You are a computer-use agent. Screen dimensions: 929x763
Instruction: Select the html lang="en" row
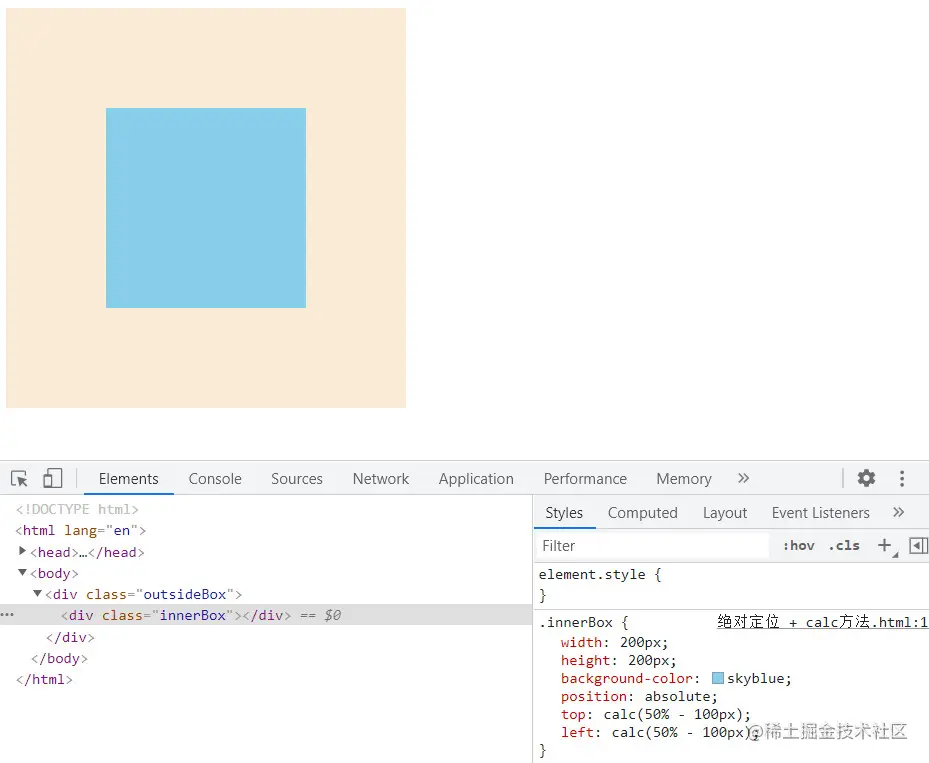click(81, 530)
